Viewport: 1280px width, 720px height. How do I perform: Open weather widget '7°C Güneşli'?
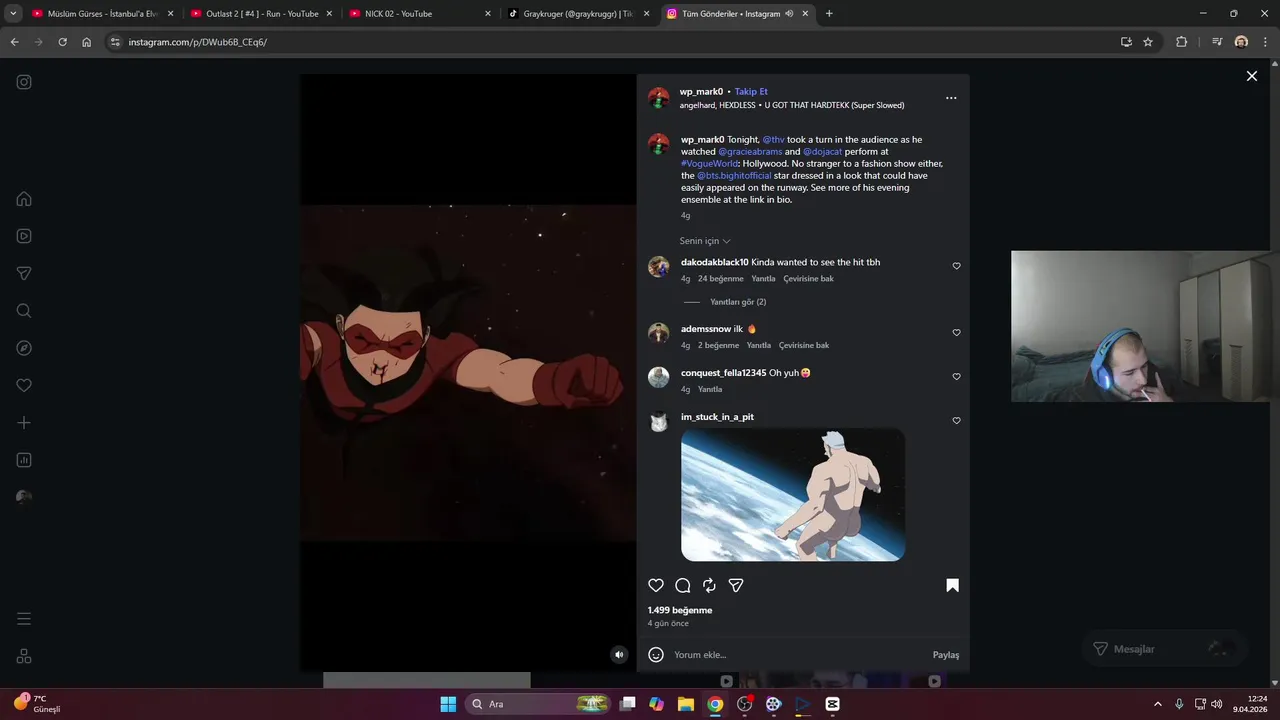38,704
